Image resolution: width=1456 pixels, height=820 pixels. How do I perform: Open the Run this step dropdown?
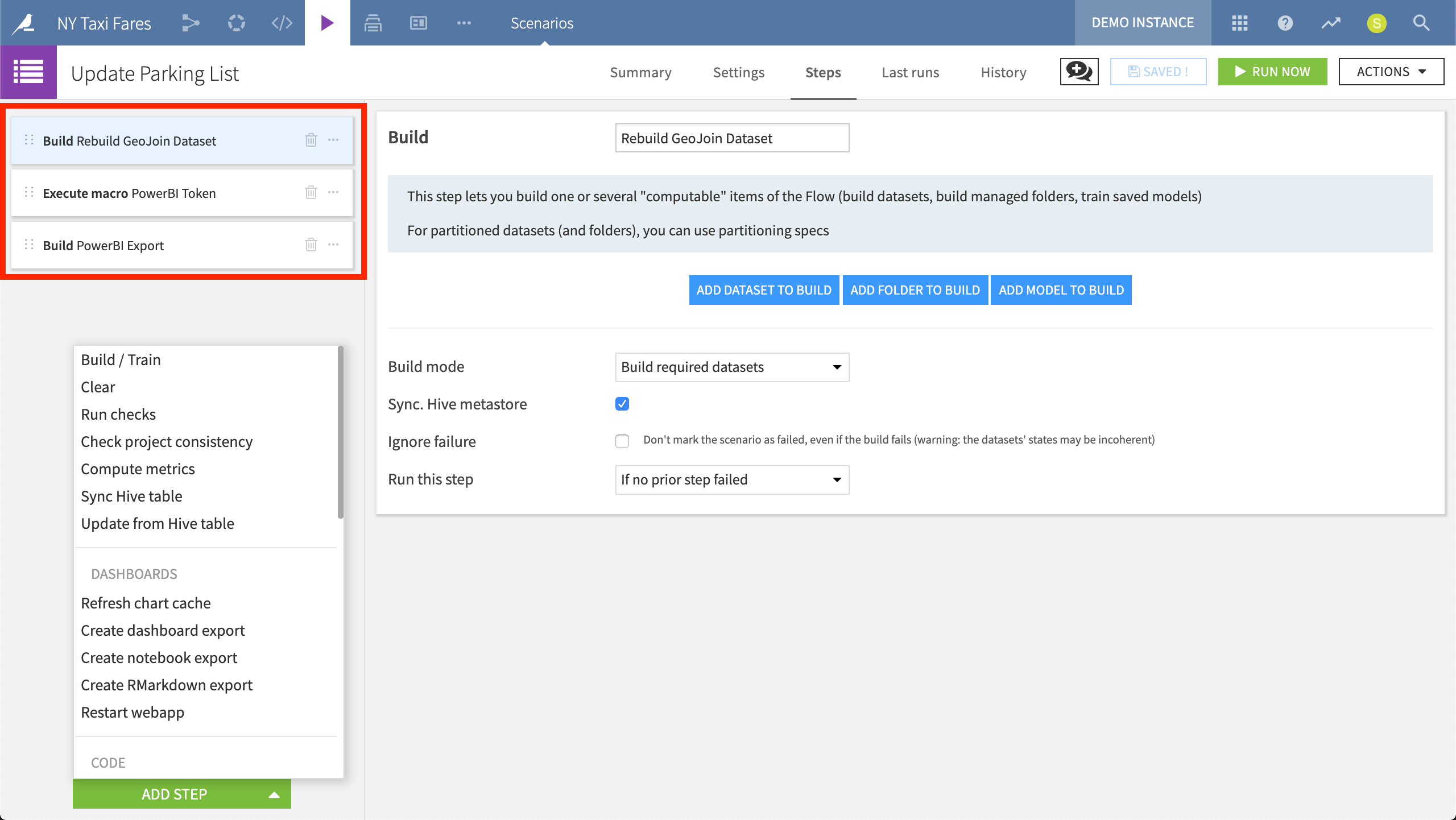[732, 479]
